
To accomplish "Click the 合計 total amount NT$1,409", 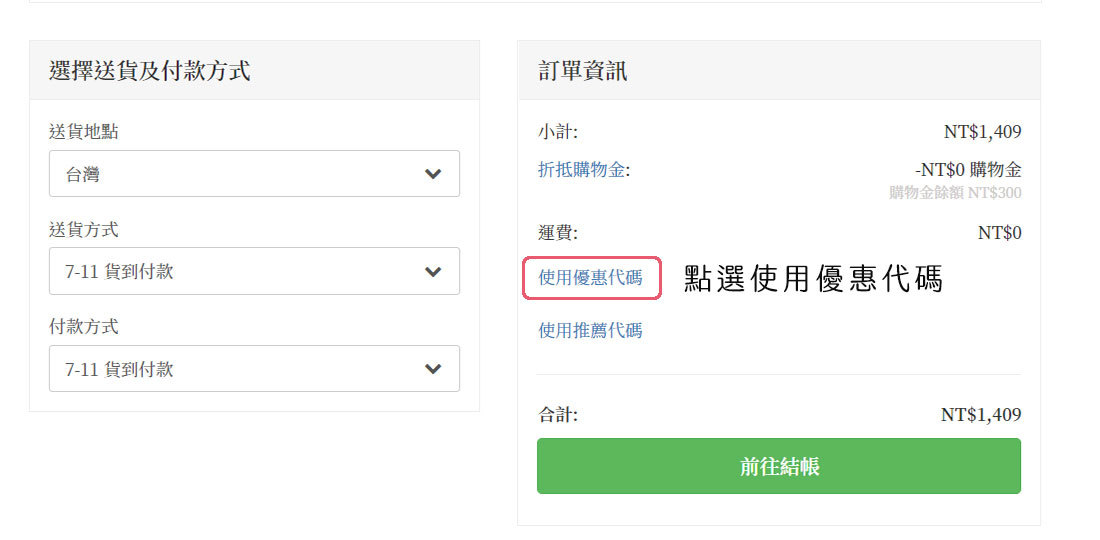I will 980,414.
